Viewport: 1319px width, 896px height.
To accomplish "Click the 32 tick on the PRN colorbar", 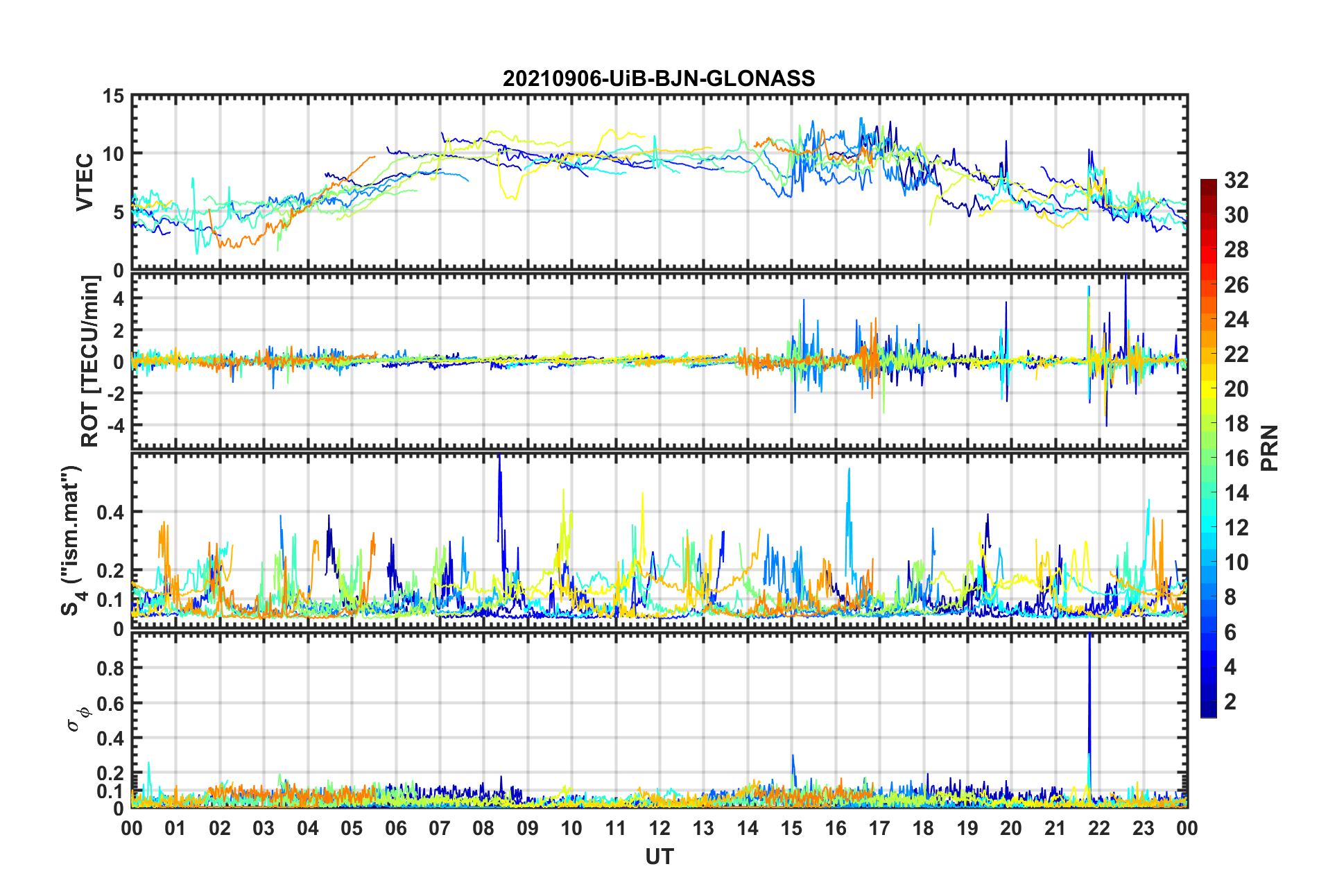I will click(x=1236, y=180).
